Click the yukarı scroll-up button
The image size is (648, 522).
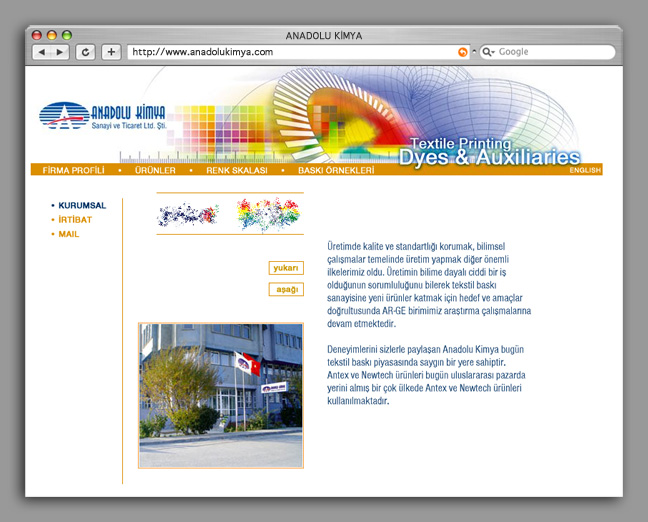click(286, 268)
